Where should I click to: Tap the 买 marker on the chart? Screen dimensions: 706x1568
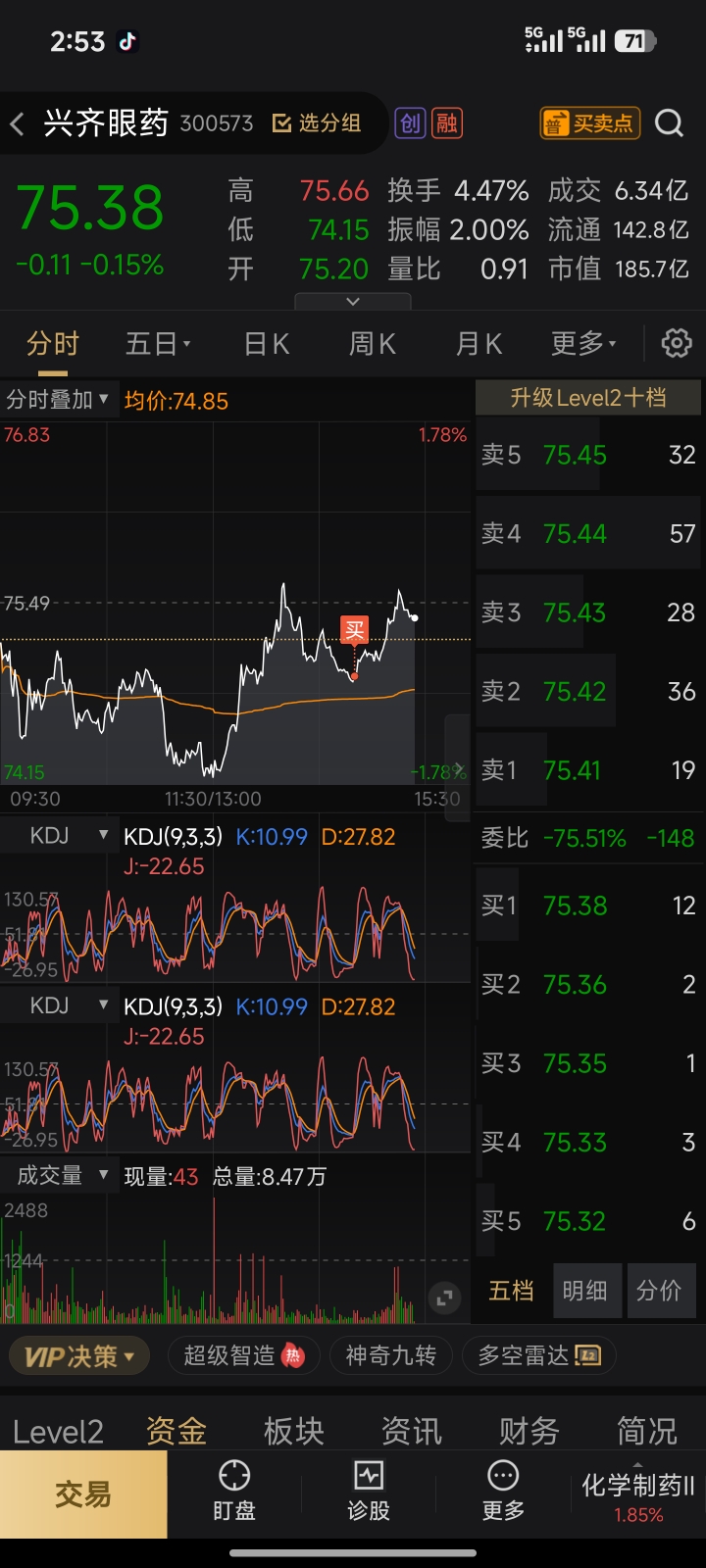coord(354,630)
